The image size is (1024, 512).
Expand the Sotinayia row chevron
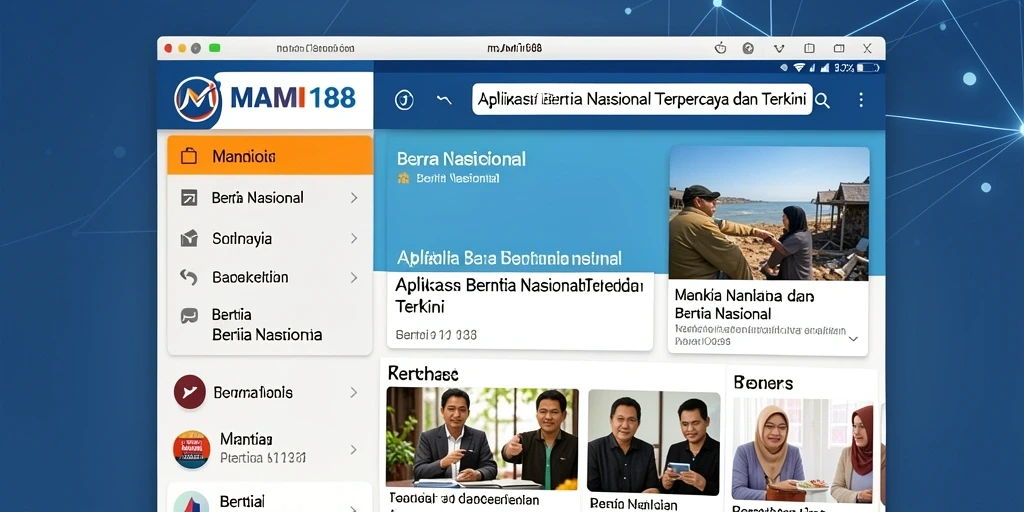(x=354, y=238)
